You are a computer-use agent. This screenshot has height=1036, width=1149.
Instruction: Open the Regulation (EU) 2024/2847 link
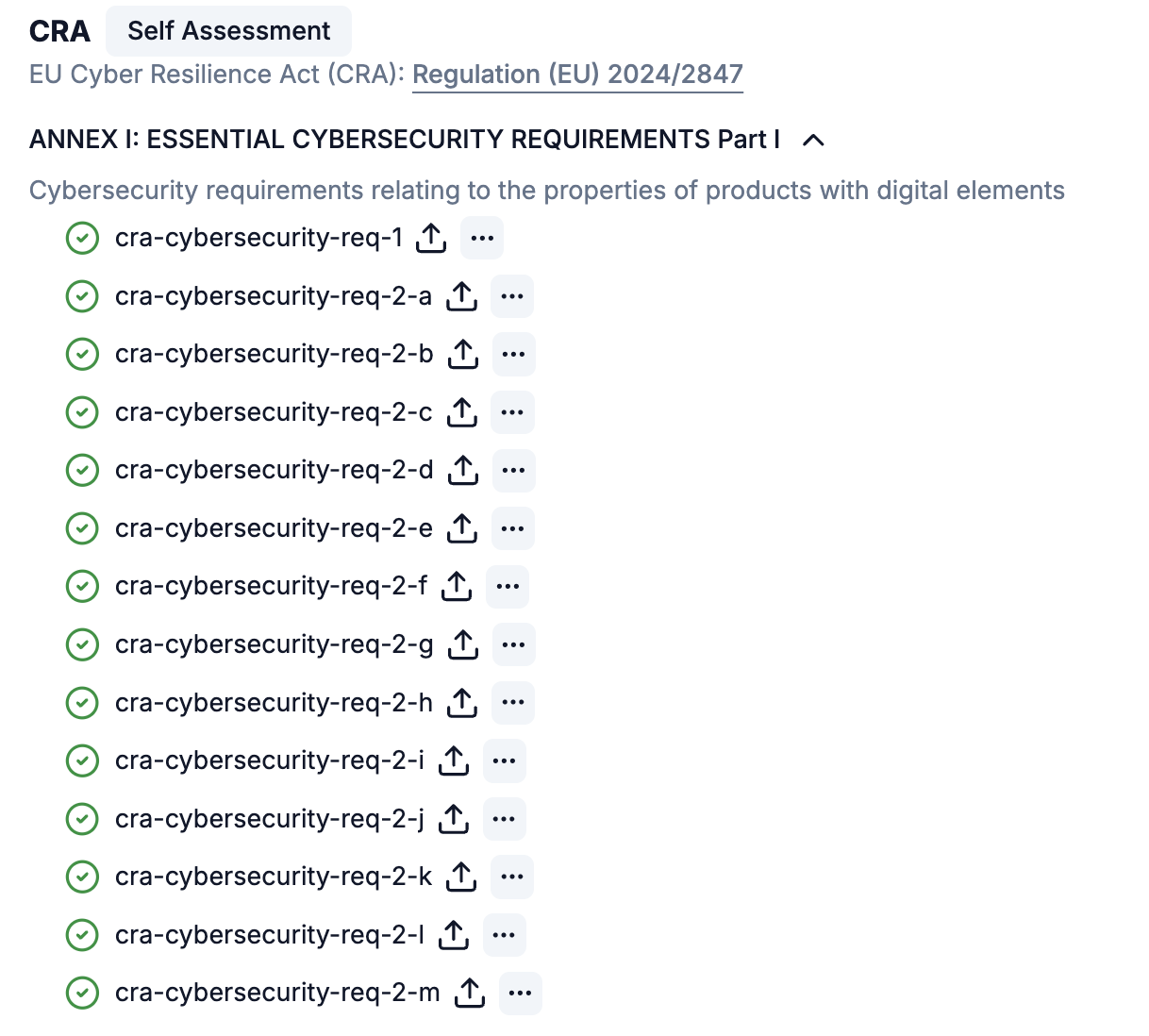pyautogui.click(x=577, y=75)
